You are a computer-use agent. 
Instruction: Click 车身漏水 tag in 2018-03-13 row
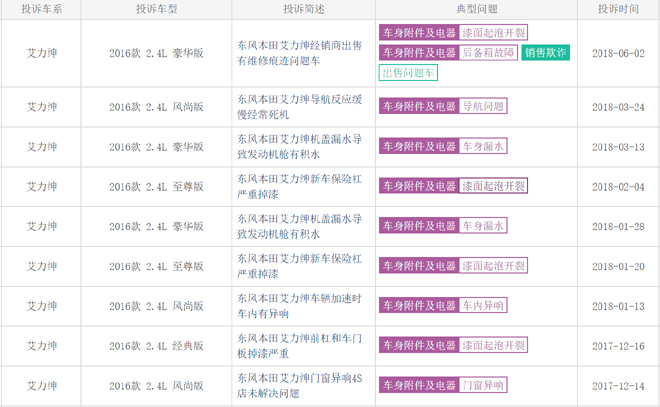483,146
